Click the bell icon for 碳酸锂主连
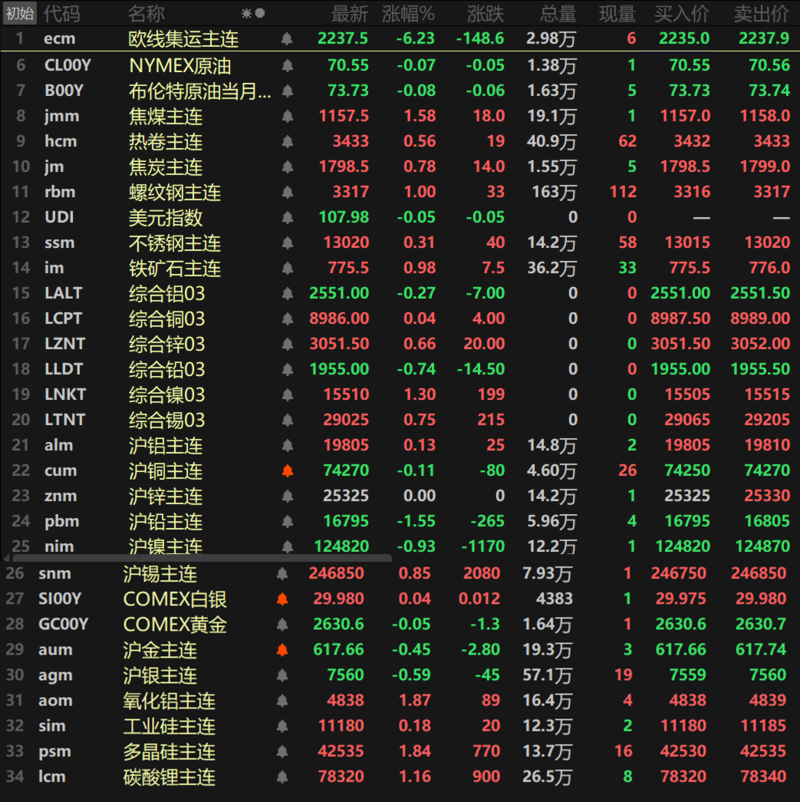The width and height of the screenshot is (800, 802). coord(282,777)
